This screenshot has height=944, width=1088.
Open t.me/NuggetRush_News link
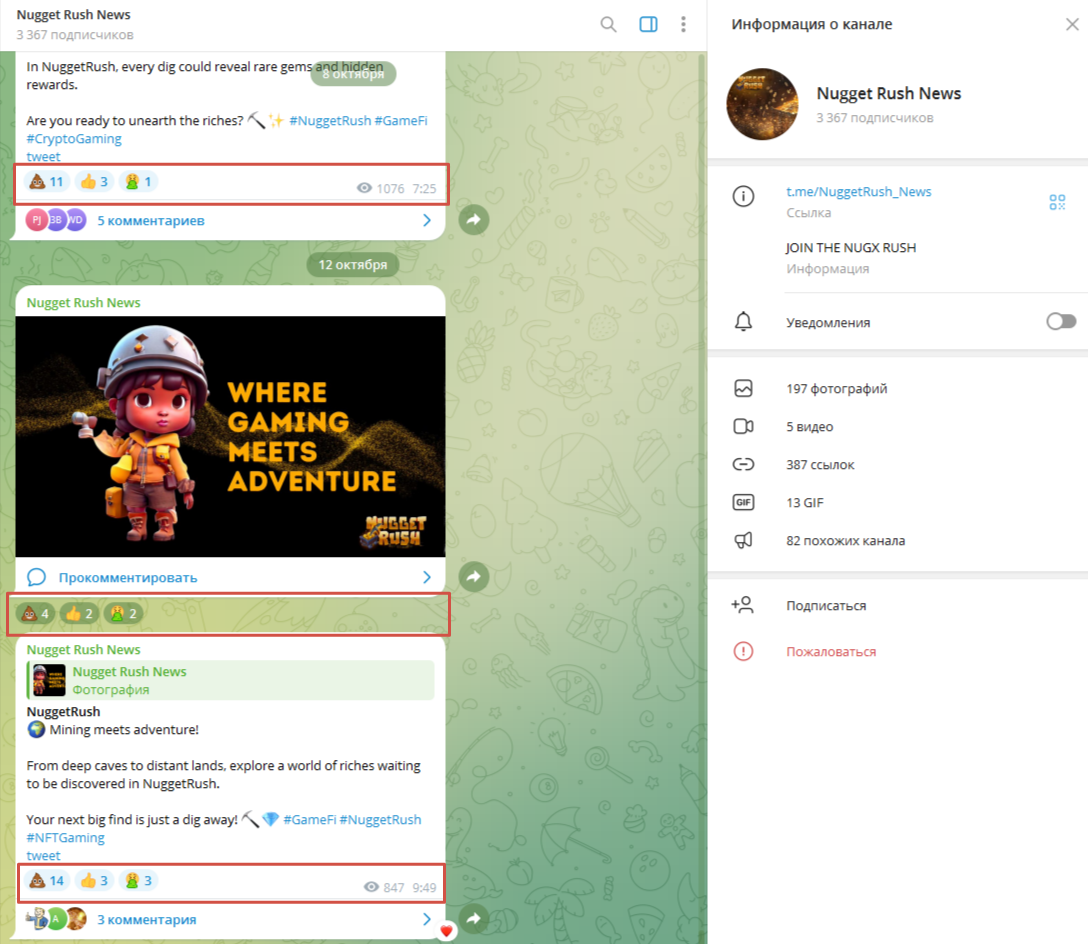(858, 192)
